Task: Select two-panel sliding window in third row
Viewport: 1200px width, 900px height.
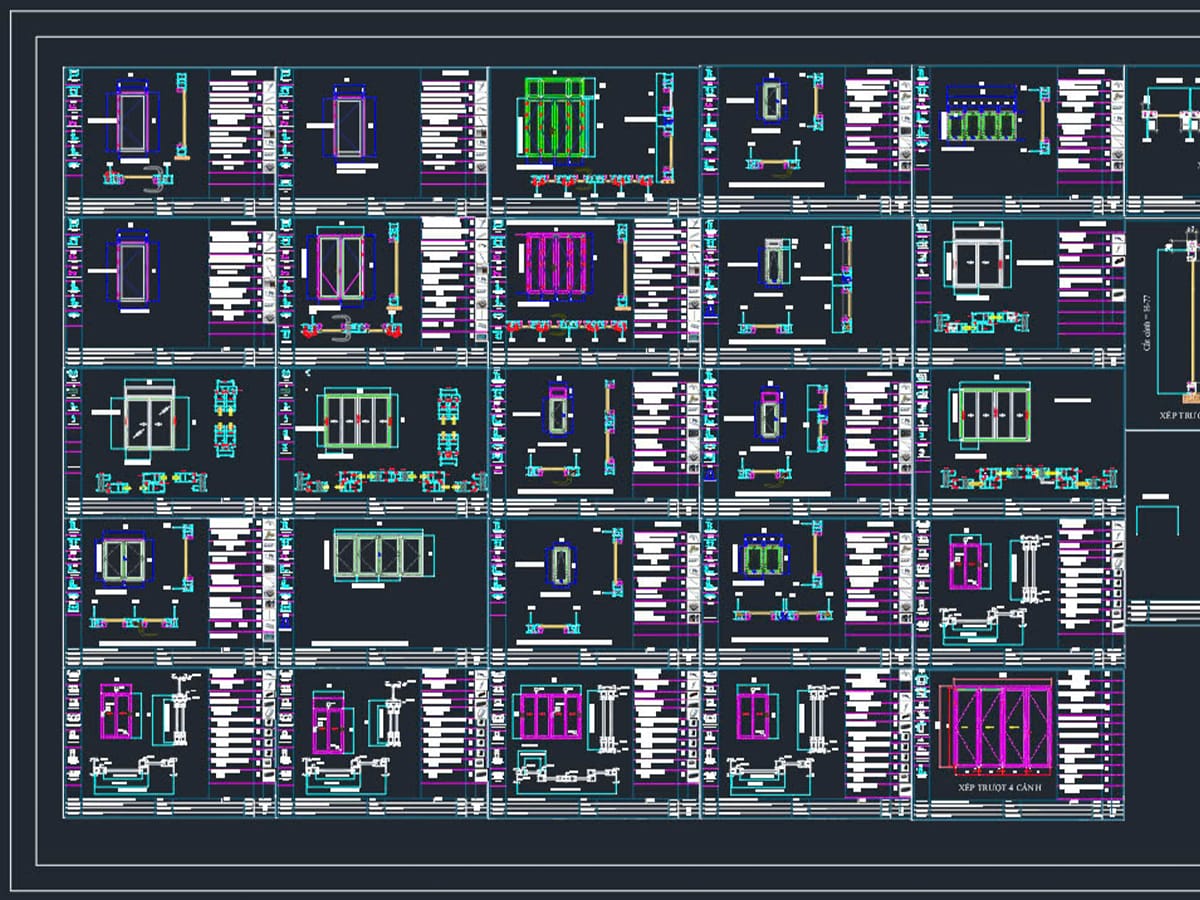Action: tap(150, 419)
